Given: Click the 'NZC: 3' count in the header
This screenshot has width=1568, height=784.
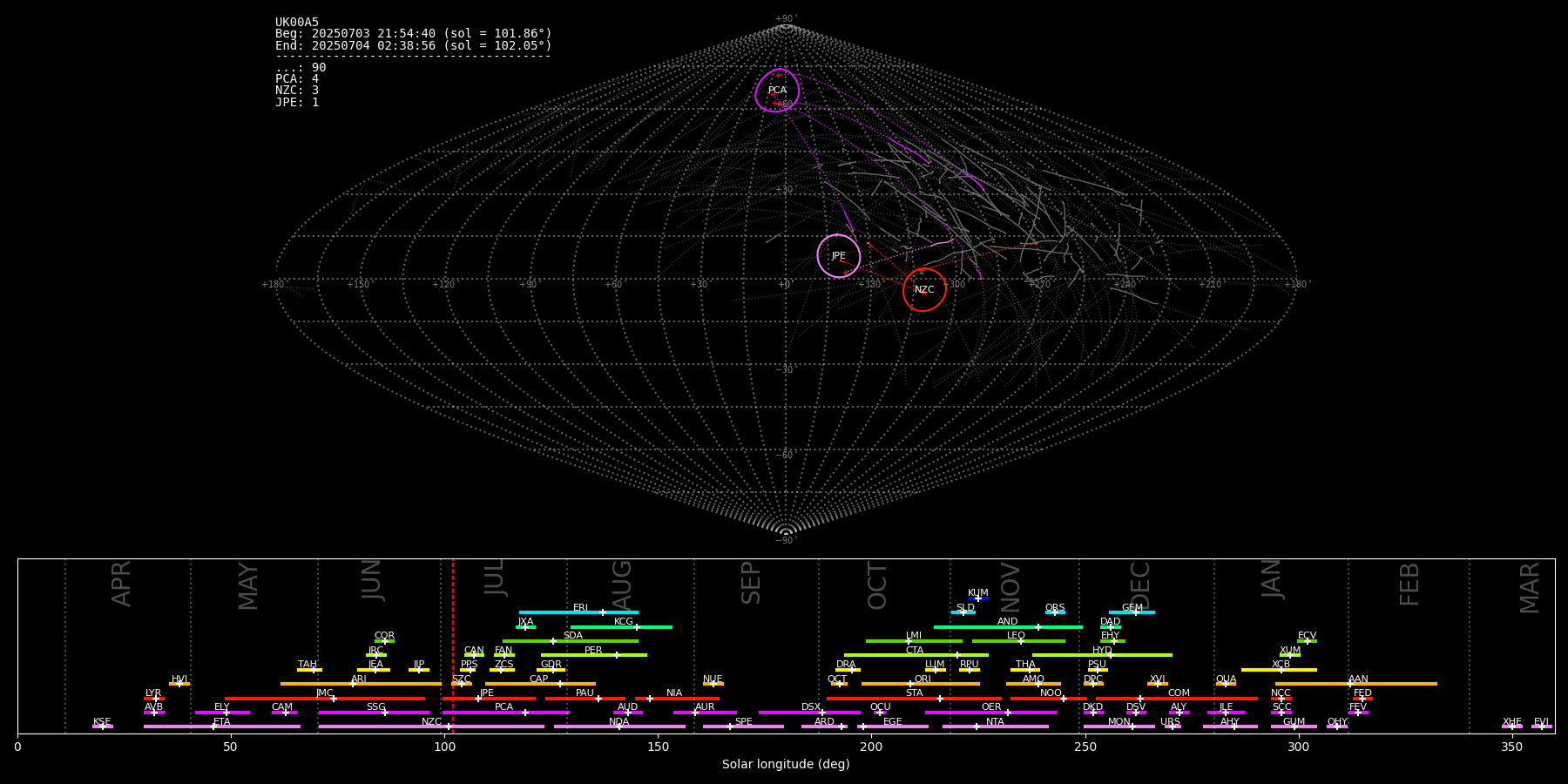Looking at the screenshot, I should [x=297, y=91].
